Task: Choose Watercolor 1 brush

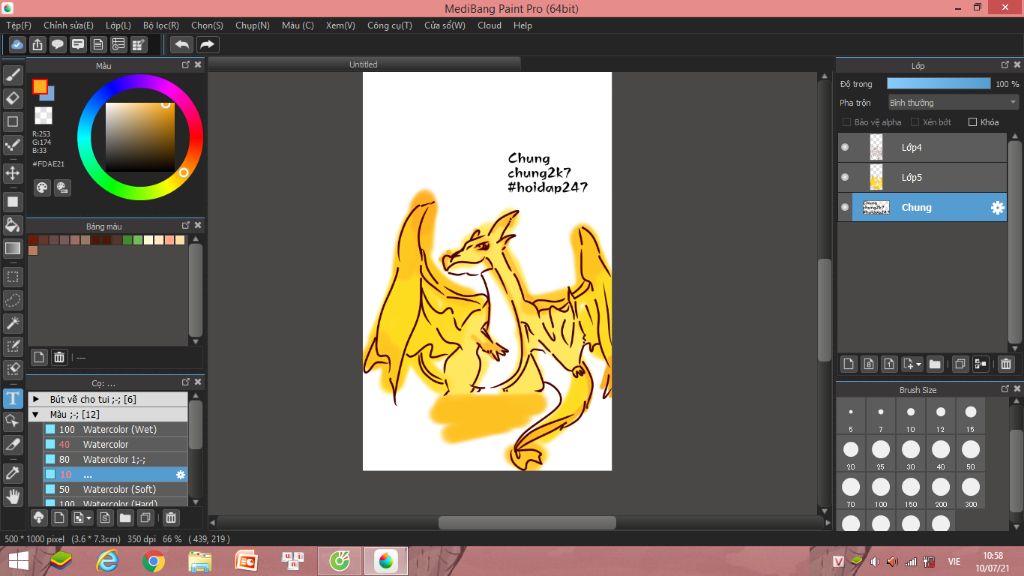Action: pyautogui.click(x=115, y=459)
